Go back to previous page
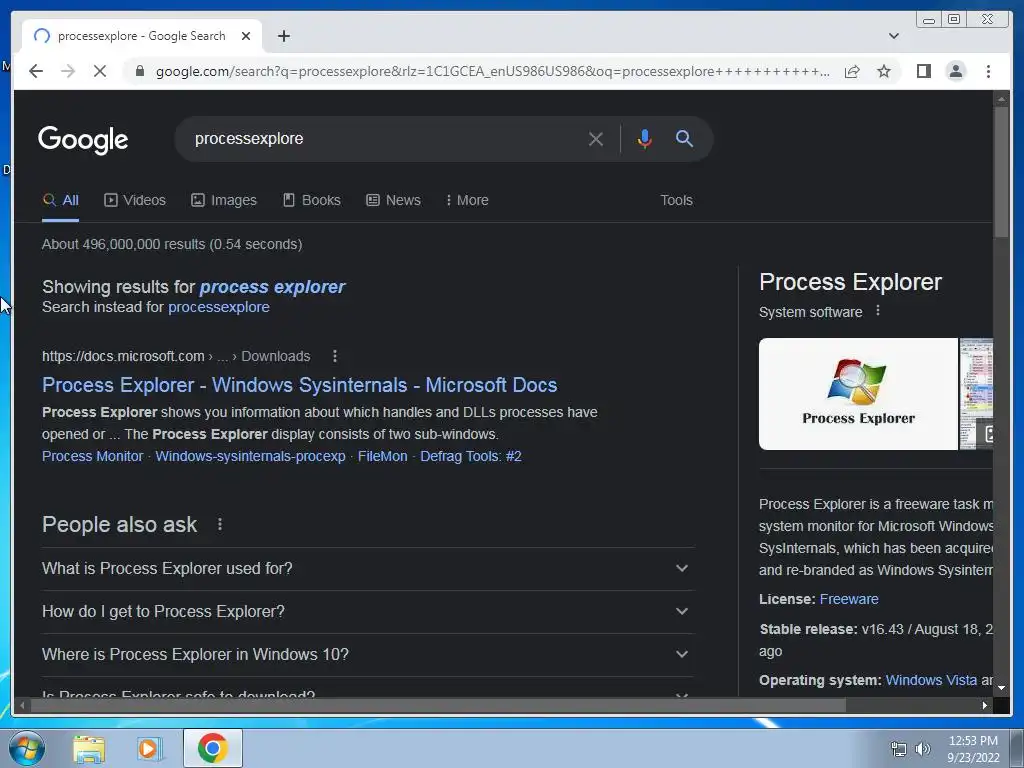1024x768 pixels. click(36, 71)
